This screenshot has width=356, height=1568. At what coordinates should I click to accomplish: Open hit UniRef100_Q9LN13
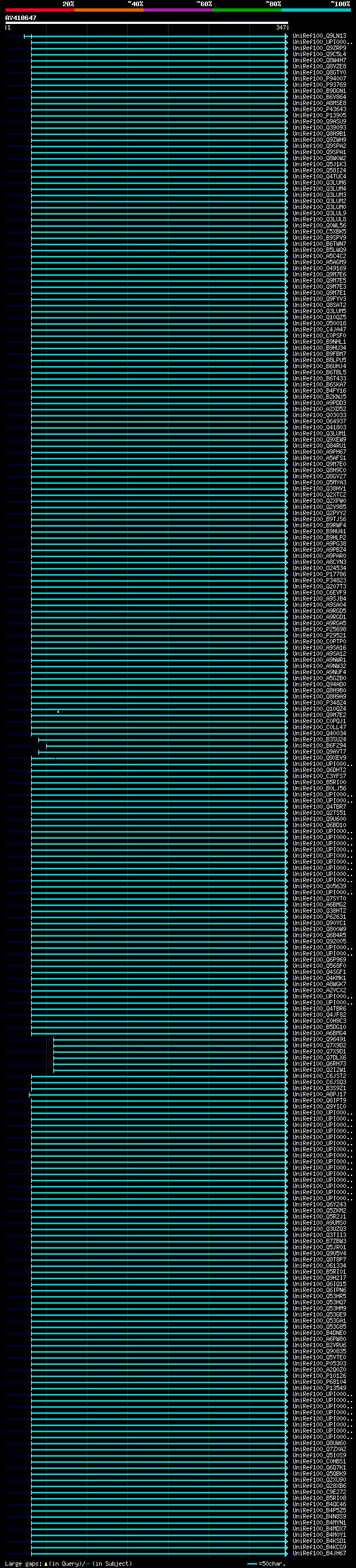pyautogui.click(x=319, y=36)
